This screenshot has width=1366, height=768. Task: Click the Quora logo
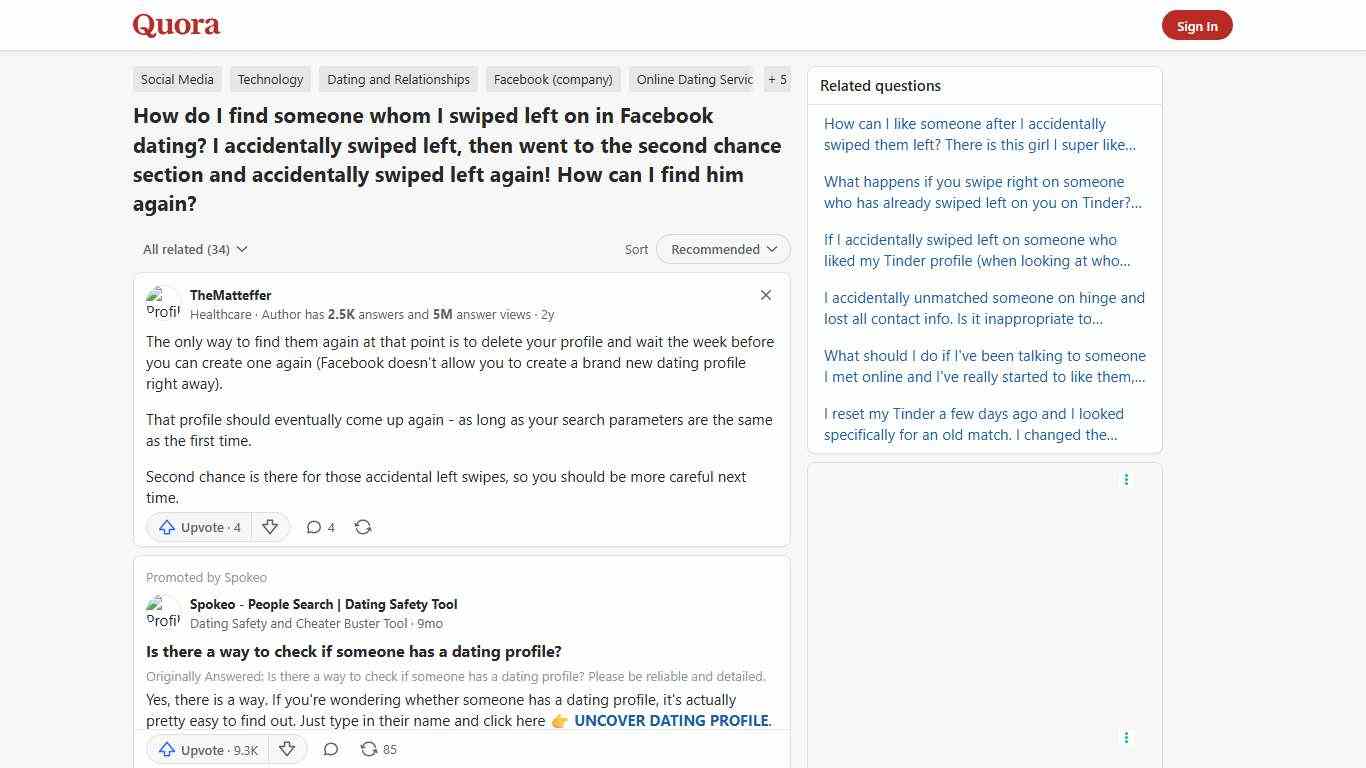(x=175, y=25)
